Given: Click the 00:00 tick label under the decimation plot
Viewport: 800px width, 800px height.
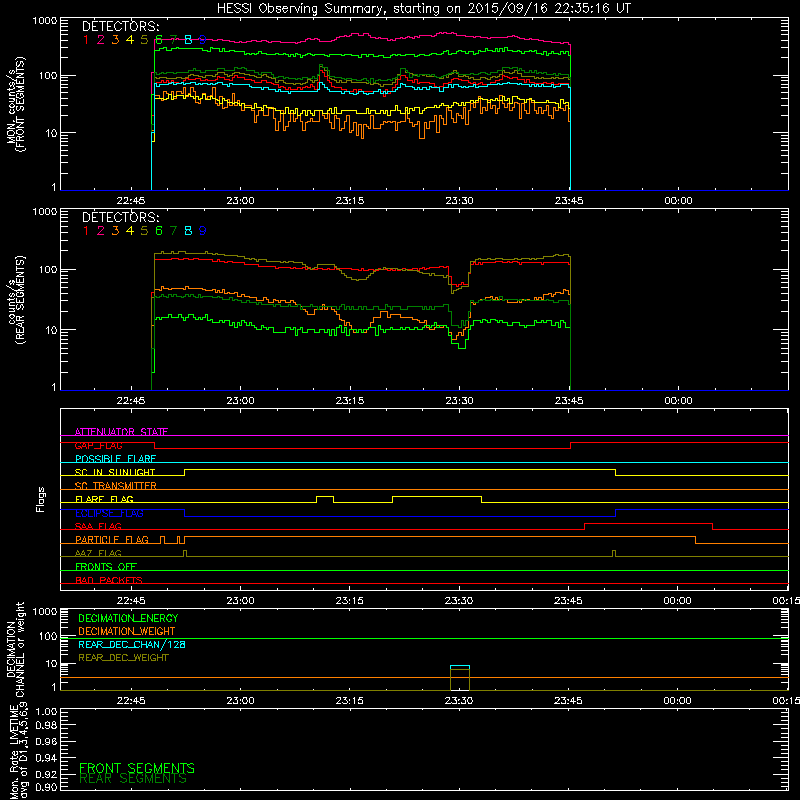Looking at the screenshot, I should pos(678,701).
